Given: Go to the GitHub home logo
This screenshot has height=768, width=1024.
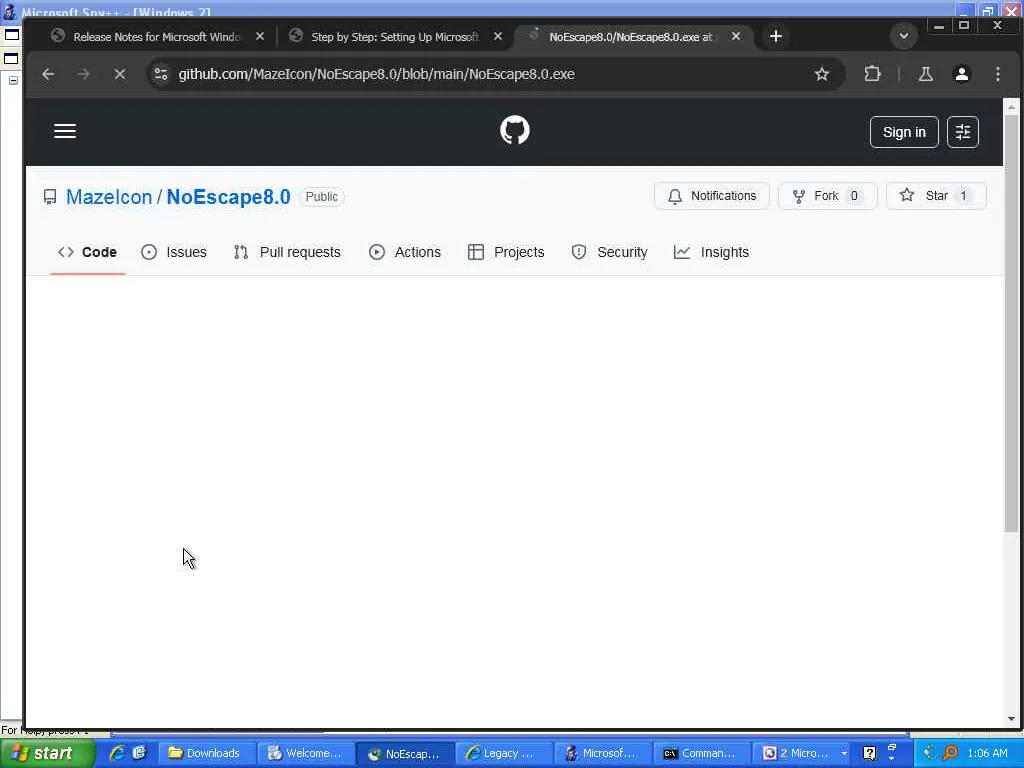Looking at the screenshot, I should [515, 131].
